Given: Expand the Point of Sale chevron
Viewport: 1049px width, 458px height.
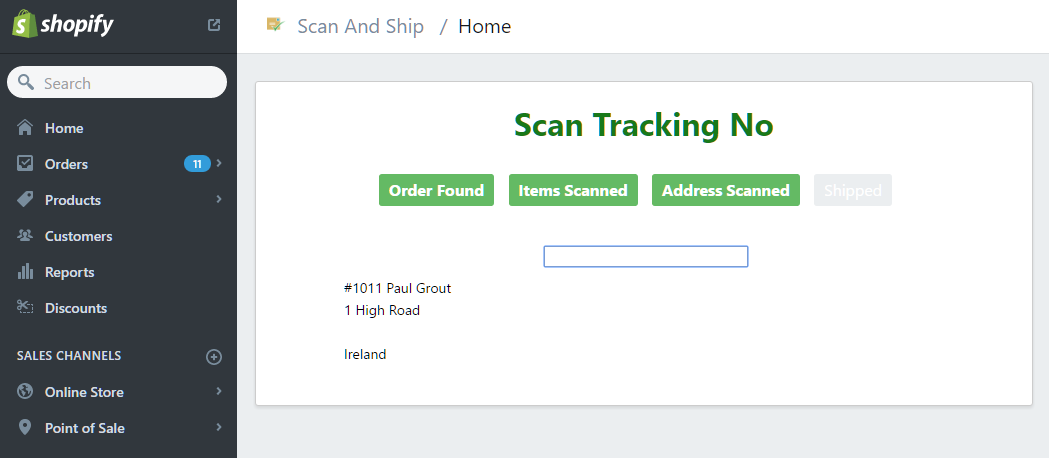Looking at the screenshot, I should click(219, 427).
